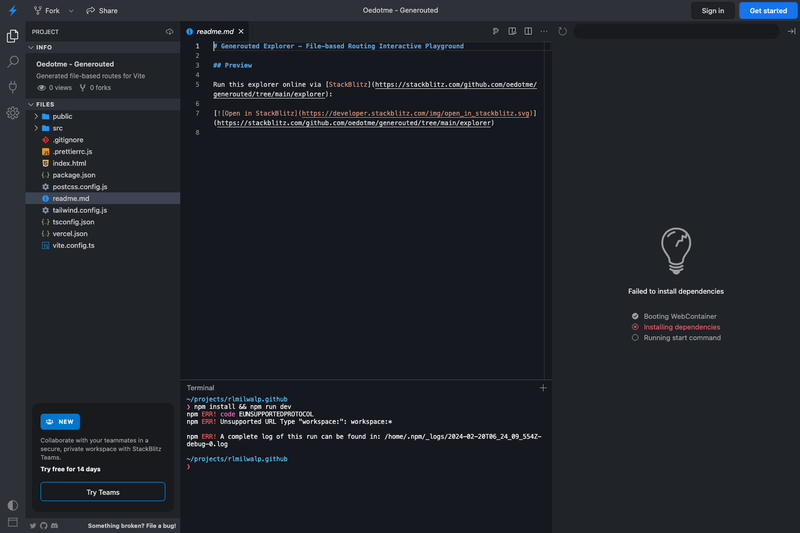This screenshot has width=800, height=533.
Task: Select readme.md in file tree
Action: point(103,198)
